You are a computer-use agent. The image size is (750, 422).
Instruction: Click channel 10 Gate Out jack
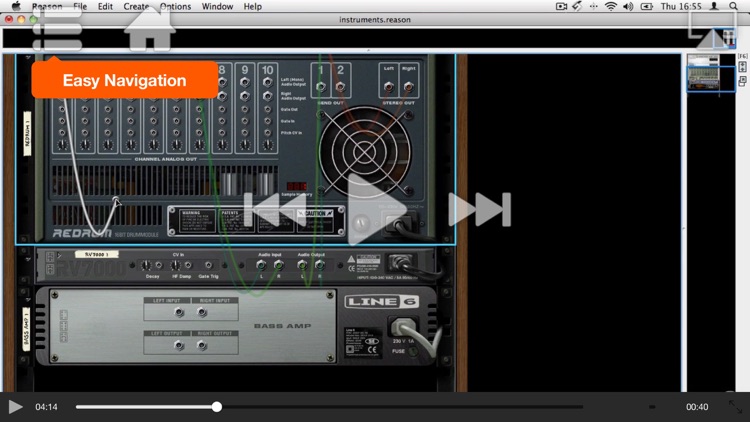(267, 110)
